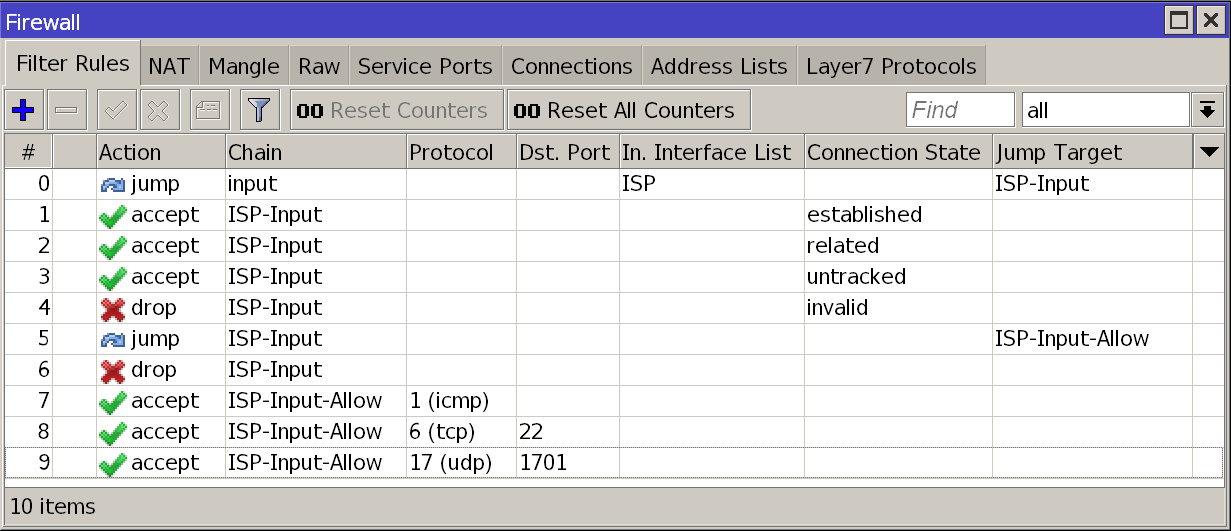Click Reset All Counters button
The height and width of the screenshot is (531, 1231).
[x=629, y=110]
